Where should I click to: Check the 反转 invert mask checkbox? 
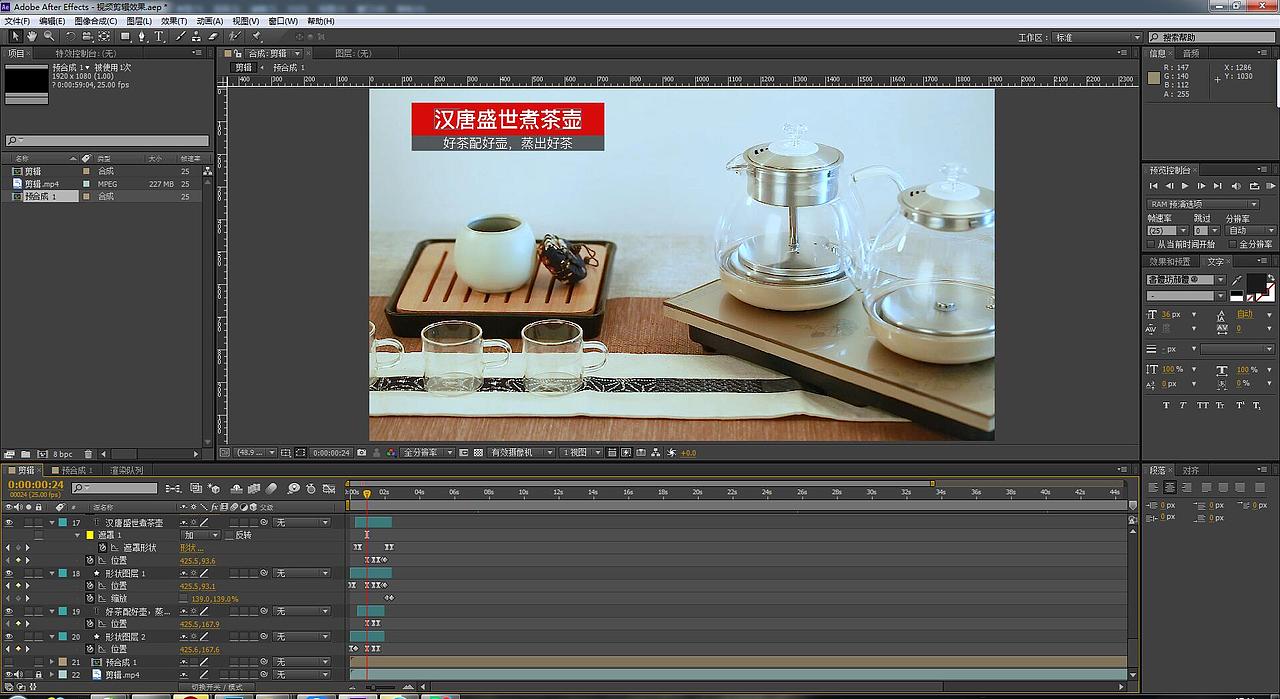pos(229,535)
